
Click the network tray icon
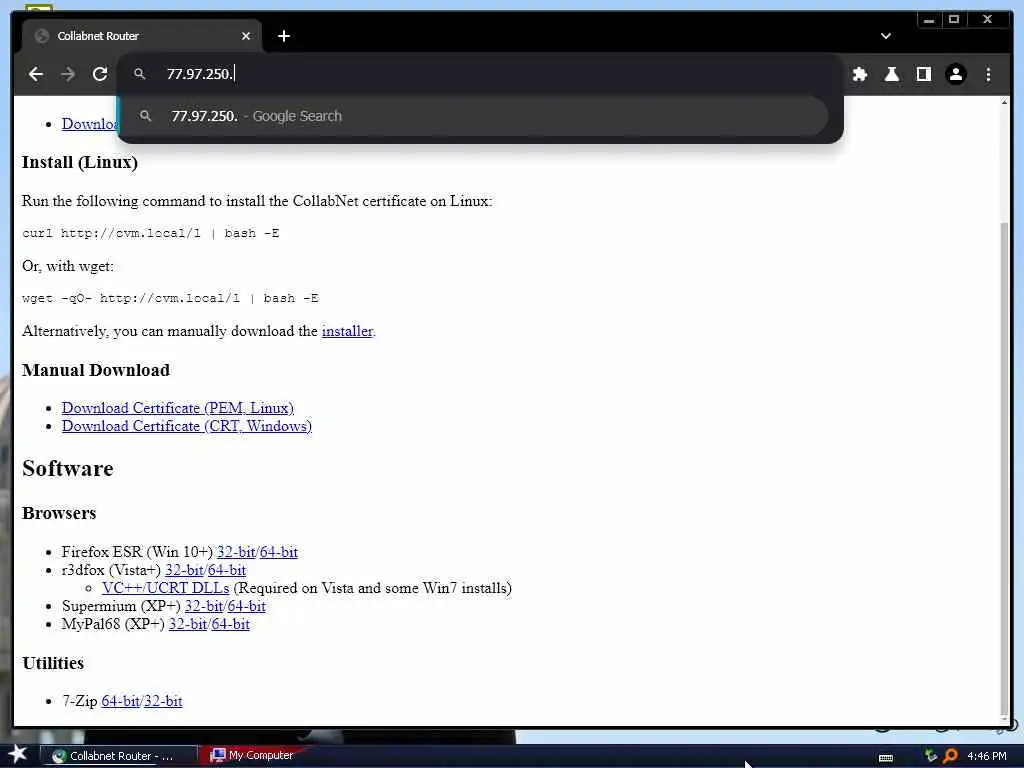point(931,756)
